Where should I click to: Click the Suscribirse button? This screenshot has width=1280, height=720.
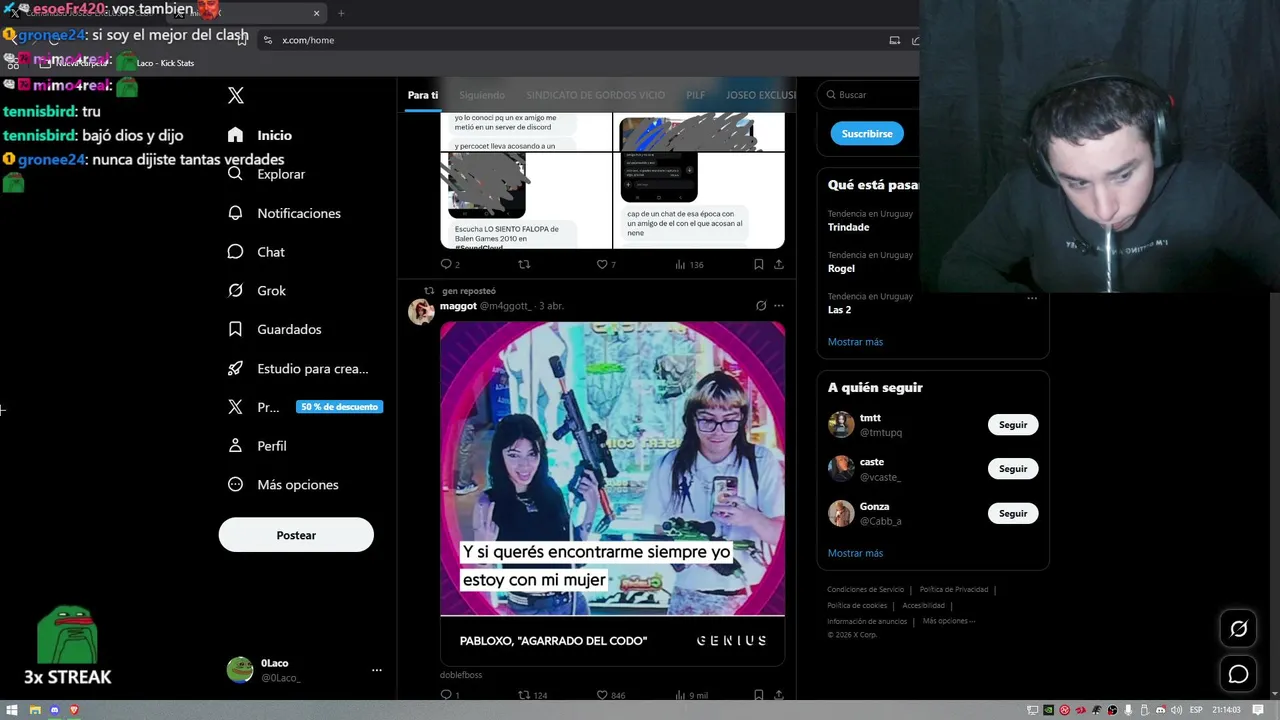(867, 133)
